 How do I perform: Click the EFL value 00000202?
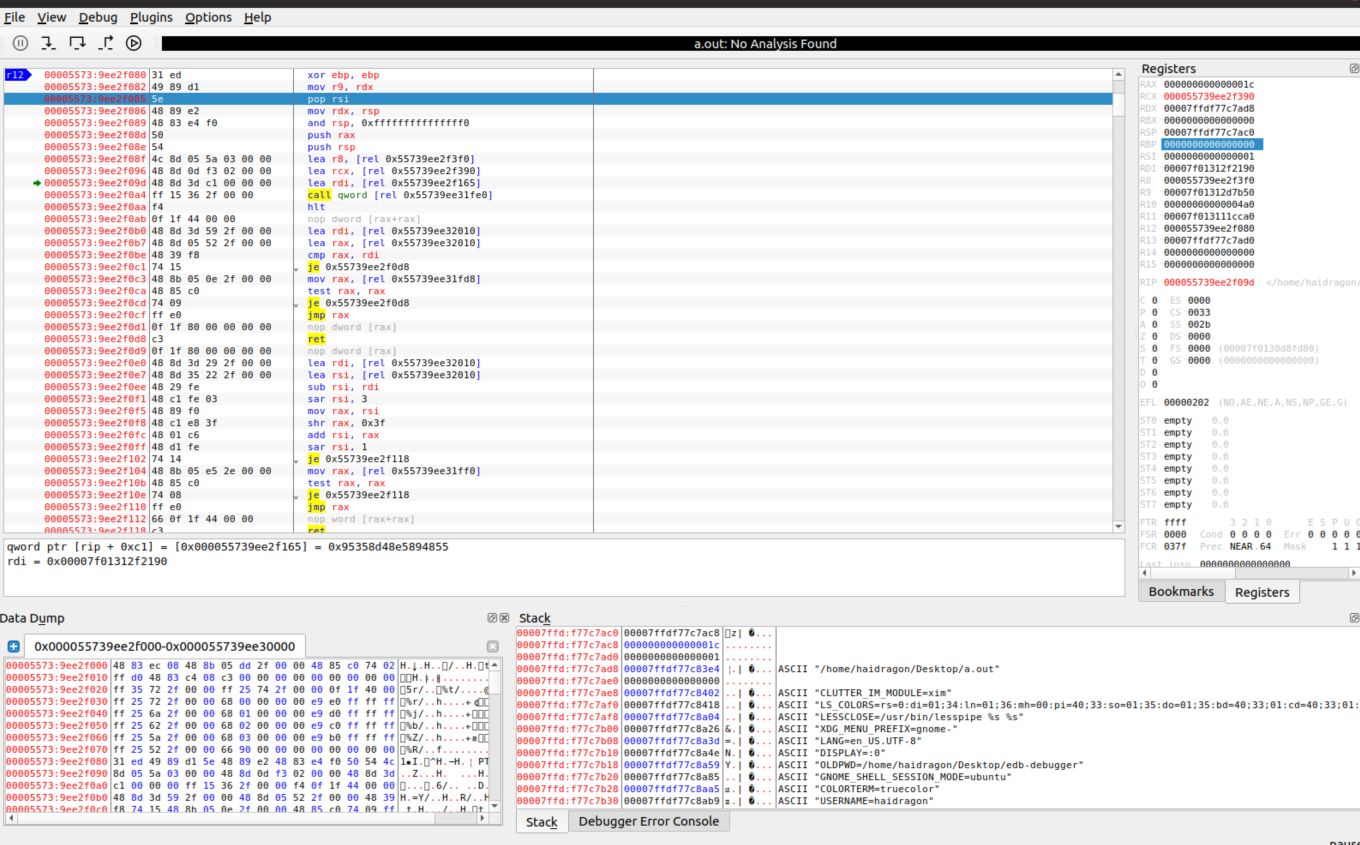point(1186,402)
